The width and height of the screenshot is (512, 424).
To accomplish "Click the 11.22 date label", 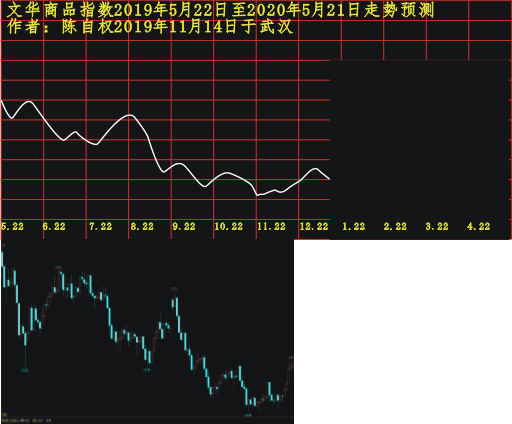I will (x=271, y=226).
